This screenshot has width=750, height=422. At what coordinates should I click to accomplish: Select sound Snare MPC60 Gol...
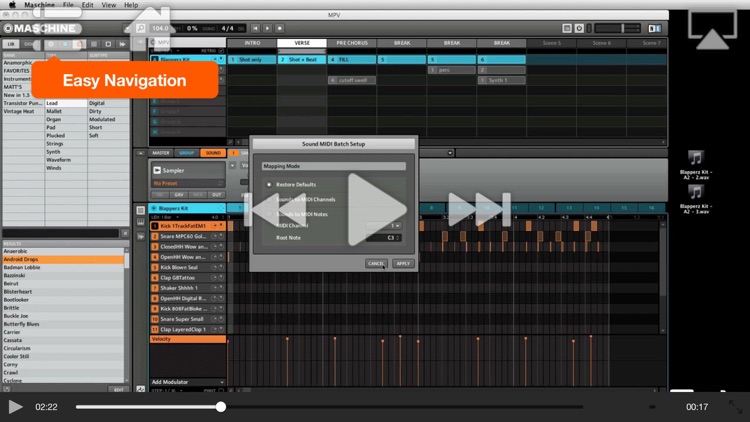click(x=188, y=236)
